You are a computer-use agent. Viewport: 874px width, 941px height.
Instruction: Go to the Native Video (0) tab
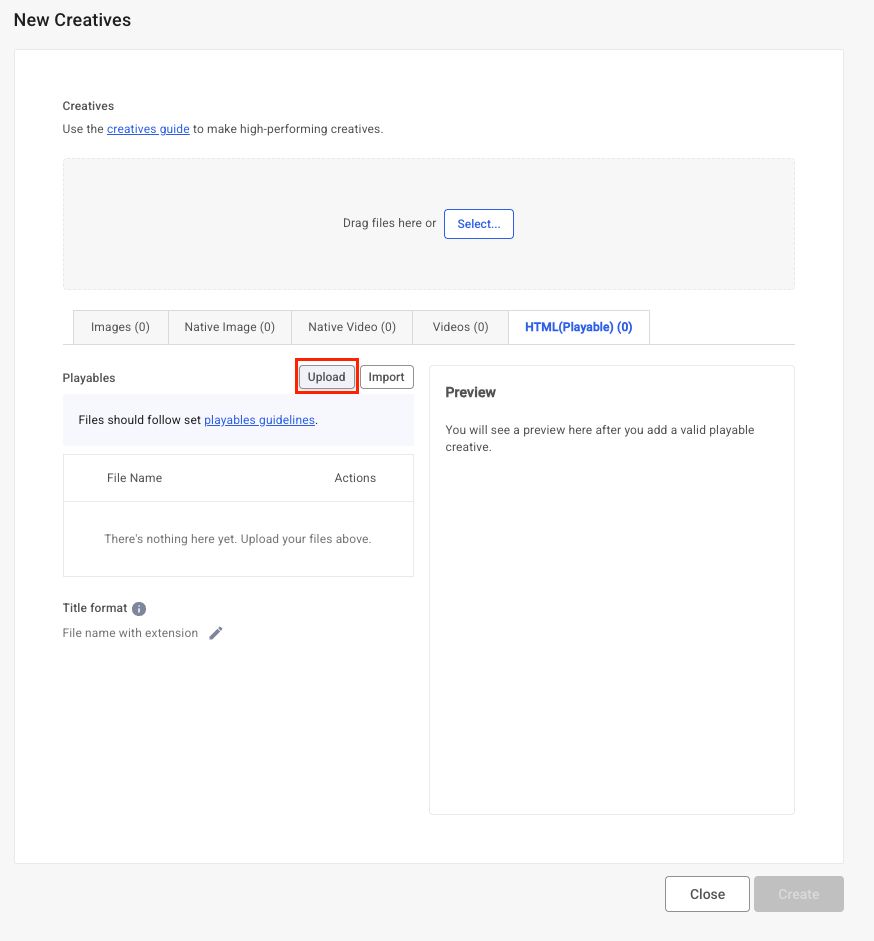(x=352, y=327)
